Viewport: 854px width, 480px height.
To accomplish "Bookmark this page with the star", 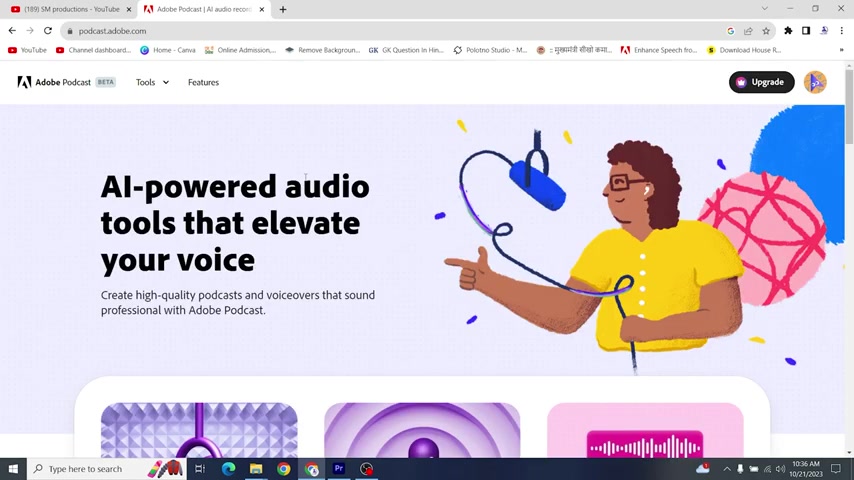I will point(766,31).
